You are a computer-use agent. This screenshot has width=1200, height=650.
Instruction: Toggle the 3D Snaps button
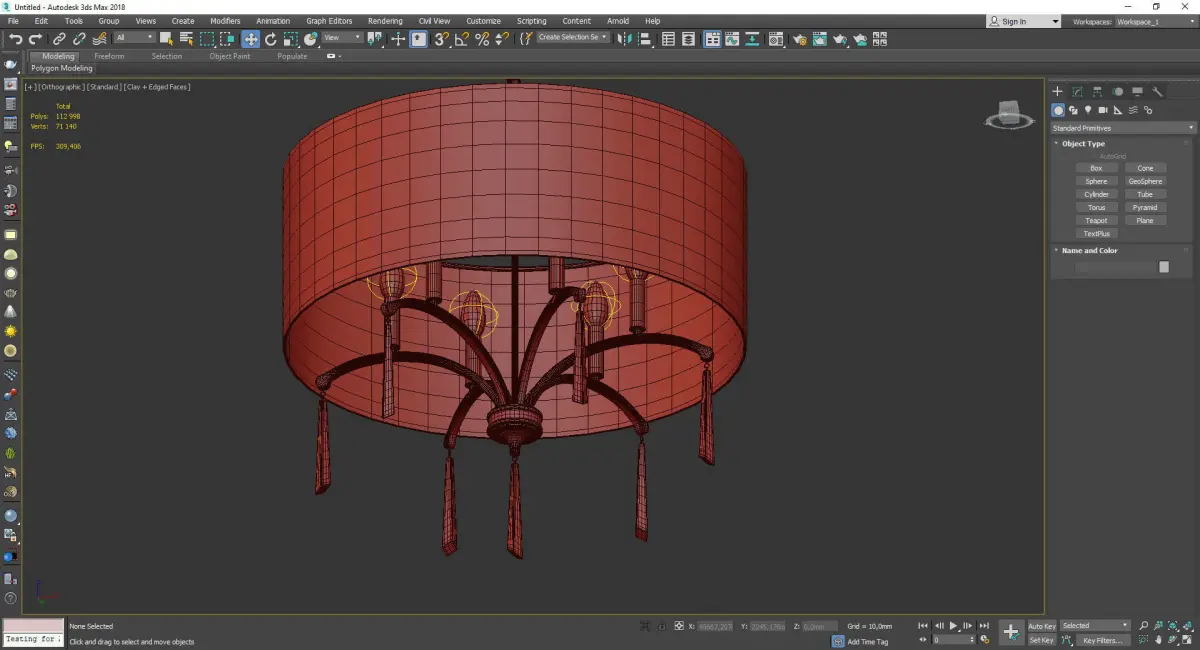[440, 39]
